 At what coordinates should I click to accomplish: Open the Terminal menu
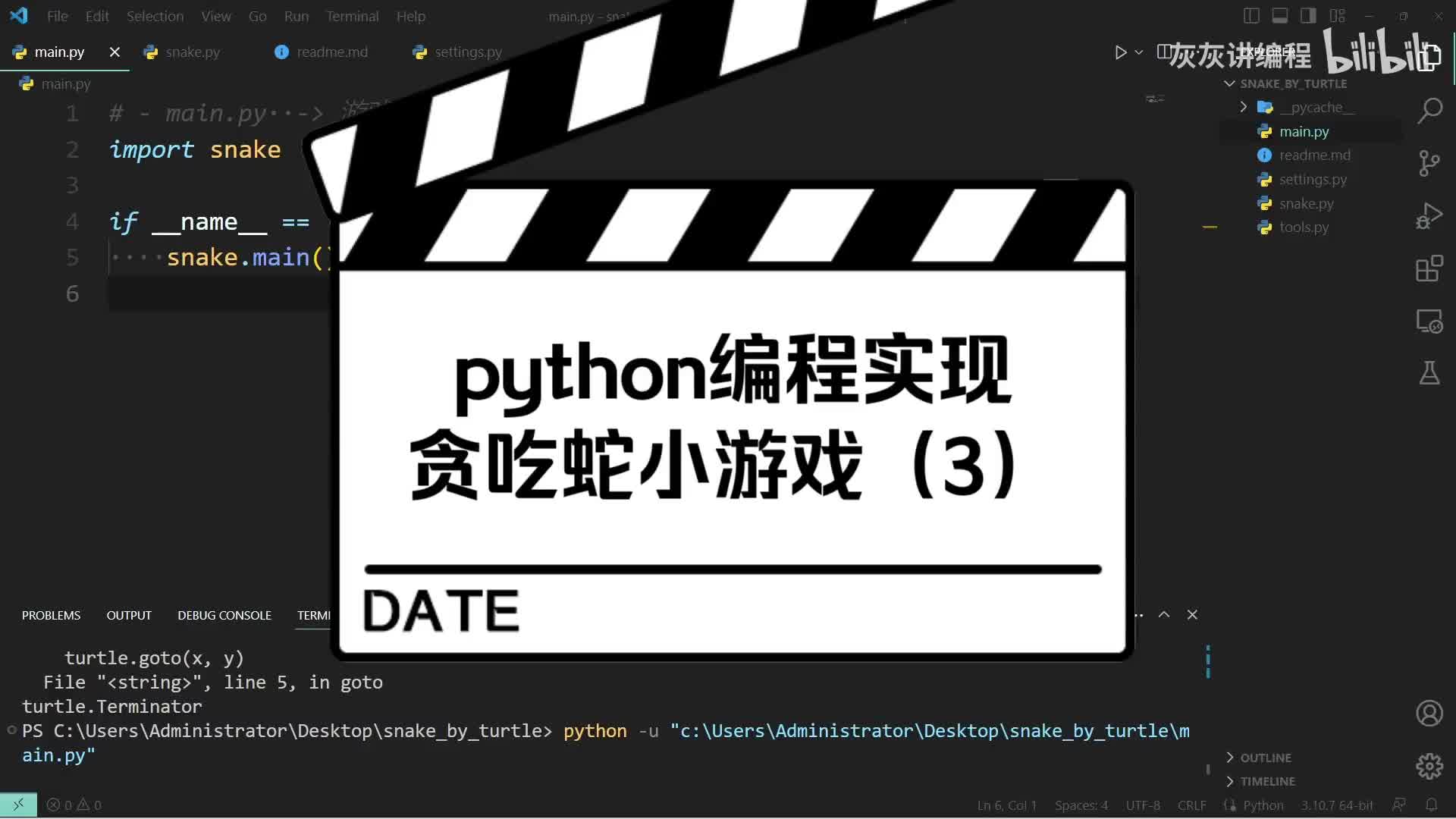pyautogui.click(x=353, y=16)
